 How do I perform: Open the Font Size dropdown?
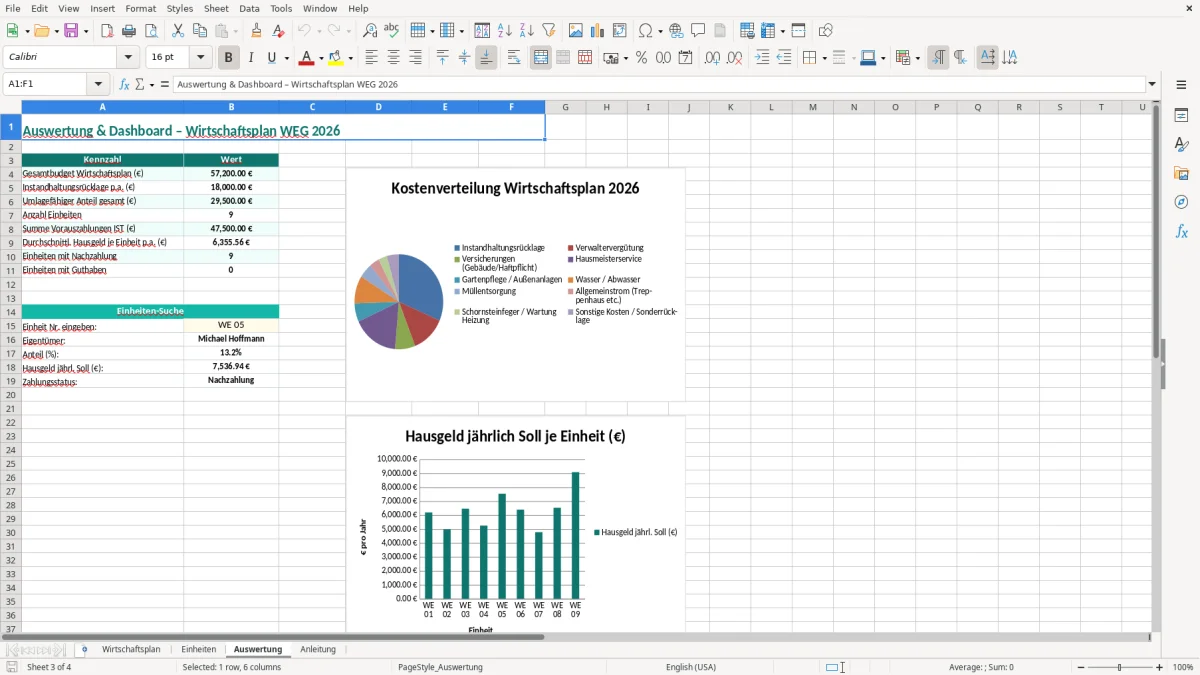(201, 58)
